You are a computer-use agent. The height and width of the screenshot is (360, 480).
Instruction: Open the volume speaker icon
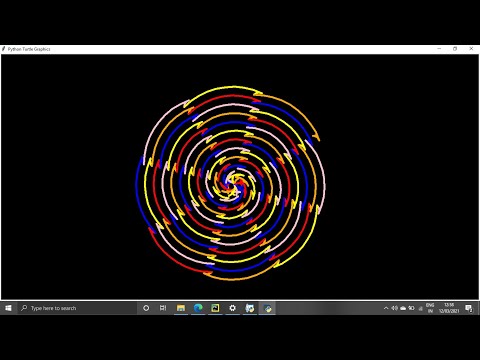(x=394, y=308)
